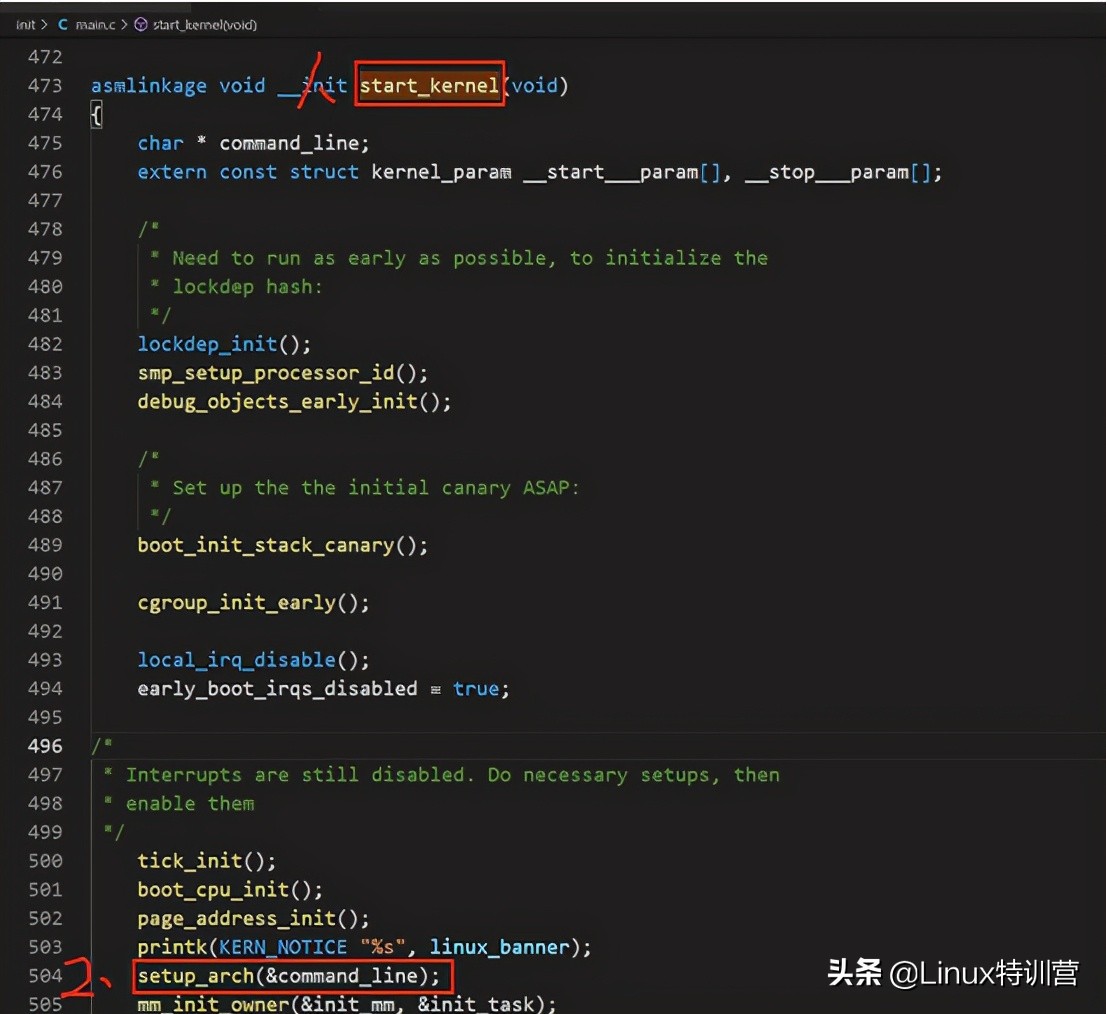Click the boot_init_stack_canary() call
Viewport: 1106px width, 1014px height.
[x=282, y=545]
